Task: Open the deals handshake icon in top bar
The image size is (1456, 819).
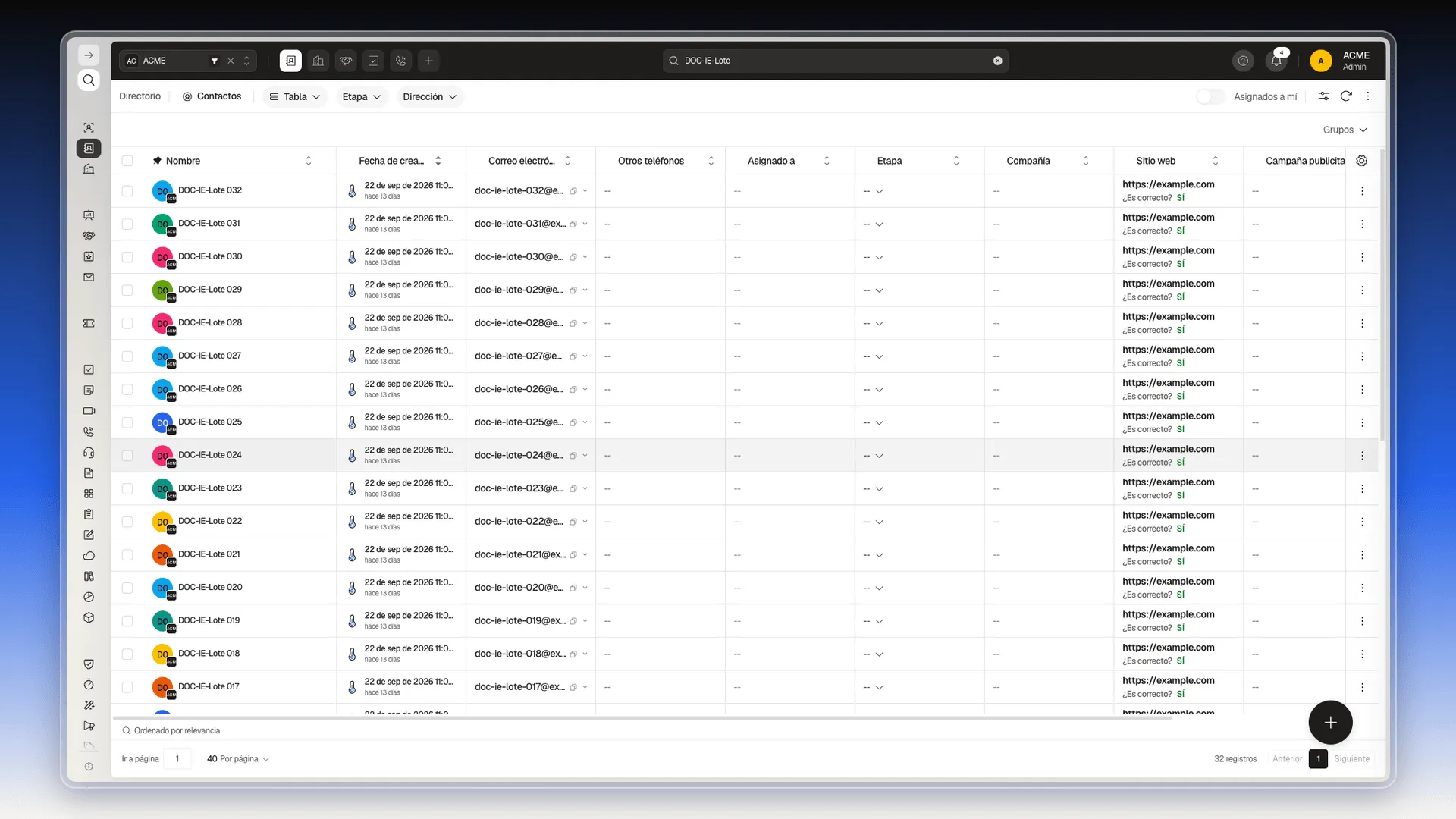Action: click(x=346, y=61)
